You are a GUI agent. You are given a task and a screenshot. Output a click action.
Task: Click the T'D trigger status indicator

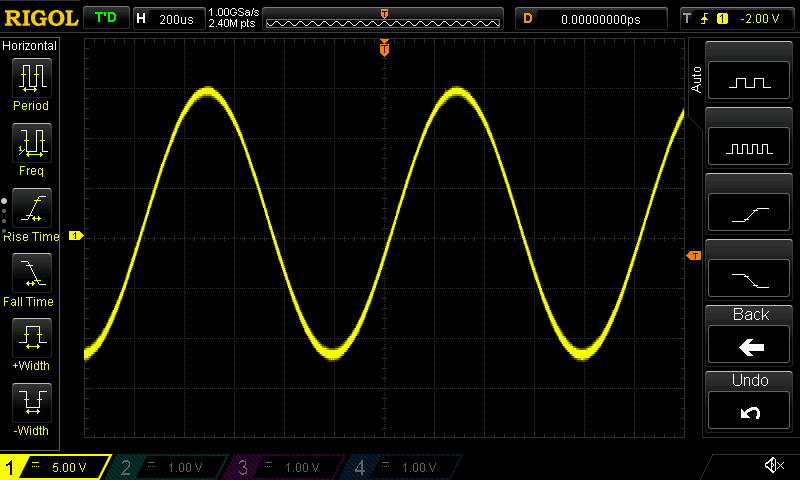[x=106, y=18]
